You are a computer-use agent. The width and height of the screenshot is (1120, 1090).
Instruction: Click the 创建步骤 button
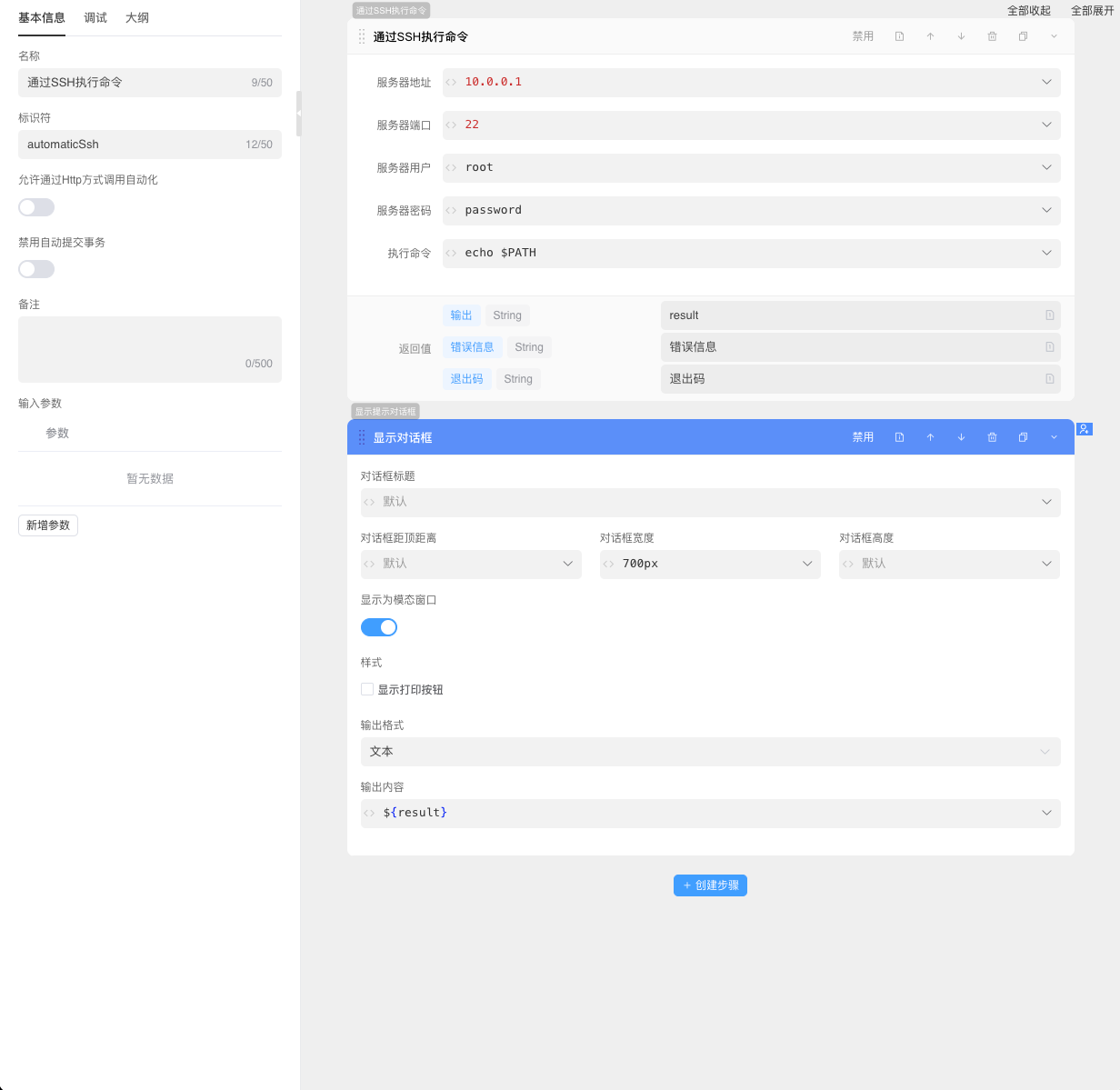coord(710,885)
